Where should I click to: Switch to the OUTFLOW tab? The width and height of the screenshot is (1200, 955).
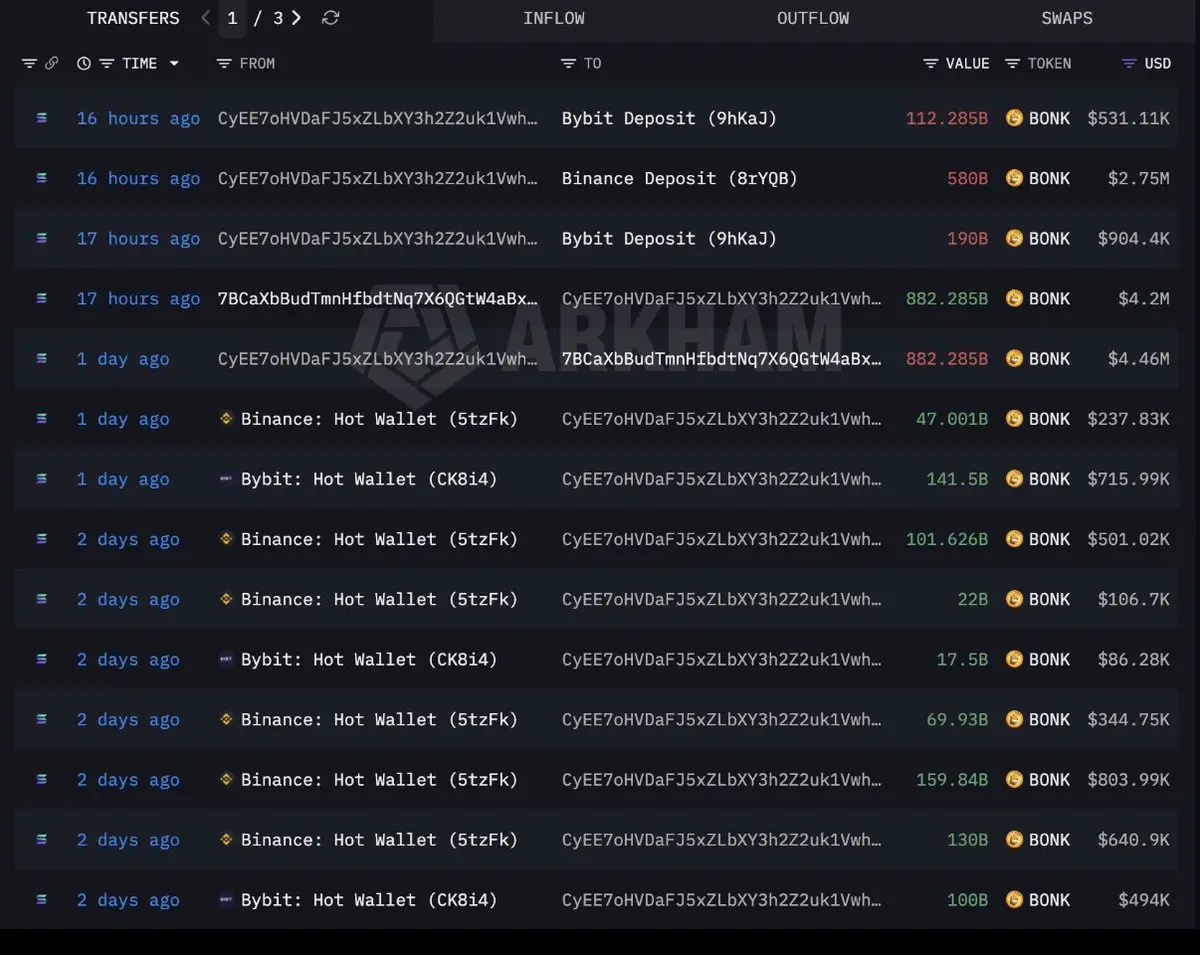pos(813,18)
